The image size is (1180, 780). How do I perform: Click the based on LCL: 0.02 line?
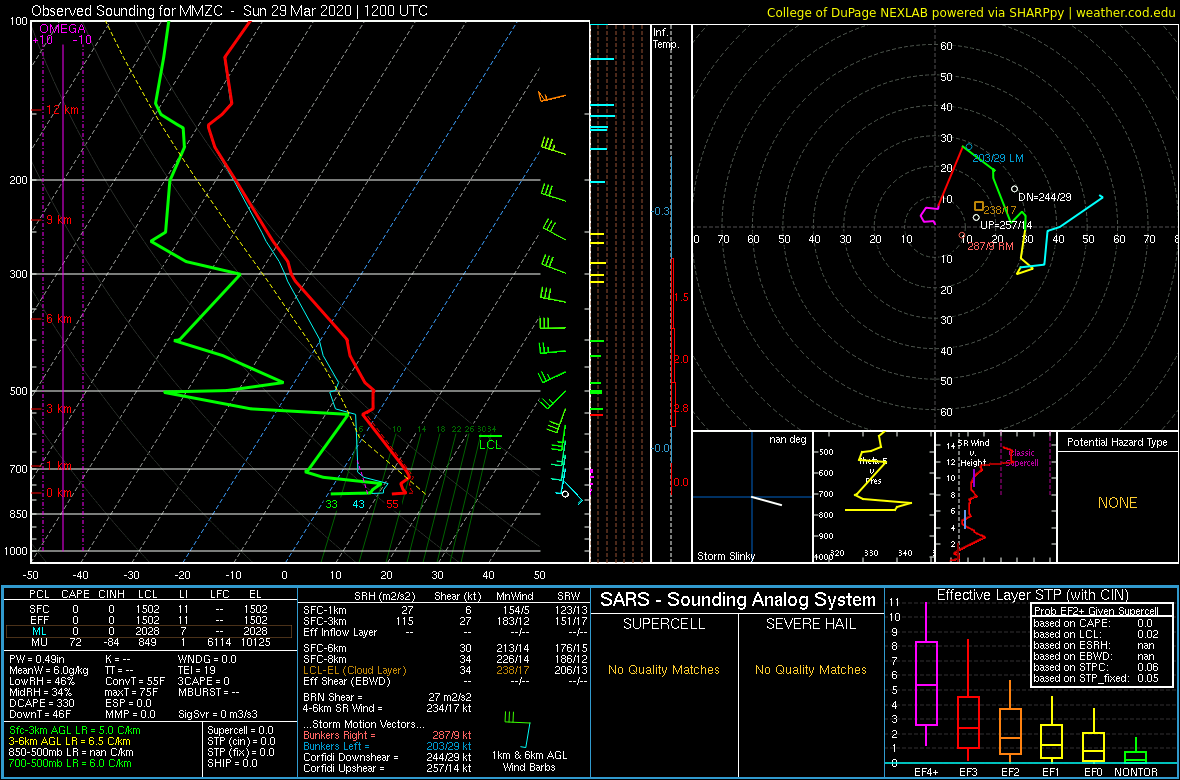click(1098, 633)
